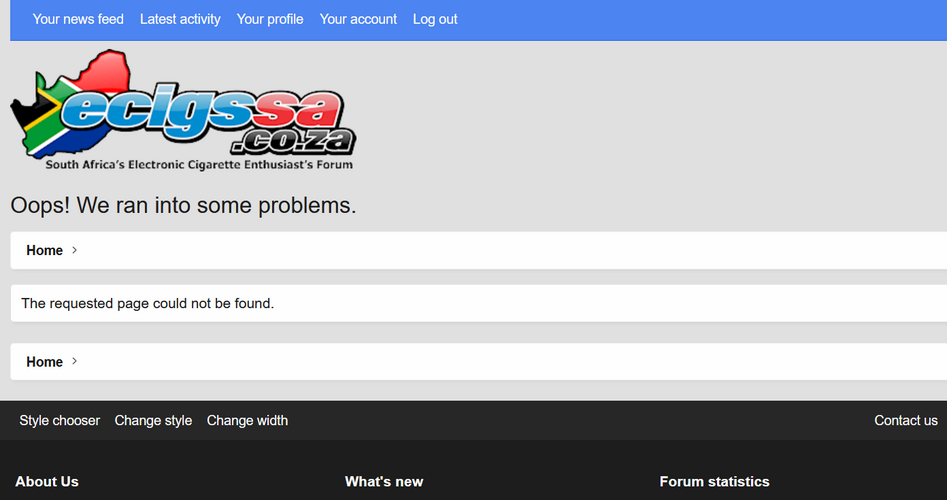Click chevron beside Home below error message
Screen dimensions: 947x500
click(x=74, y=361)
